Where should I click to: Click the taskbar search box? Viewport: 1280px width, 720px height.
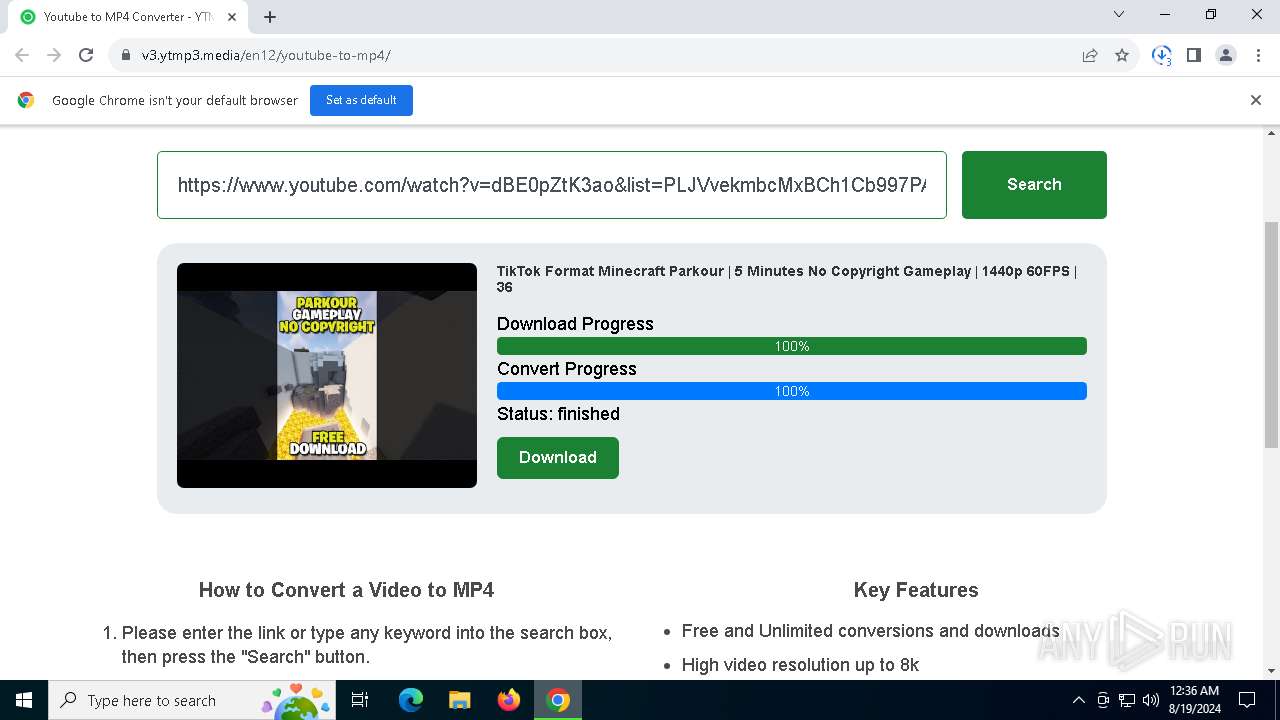(192, 700)
